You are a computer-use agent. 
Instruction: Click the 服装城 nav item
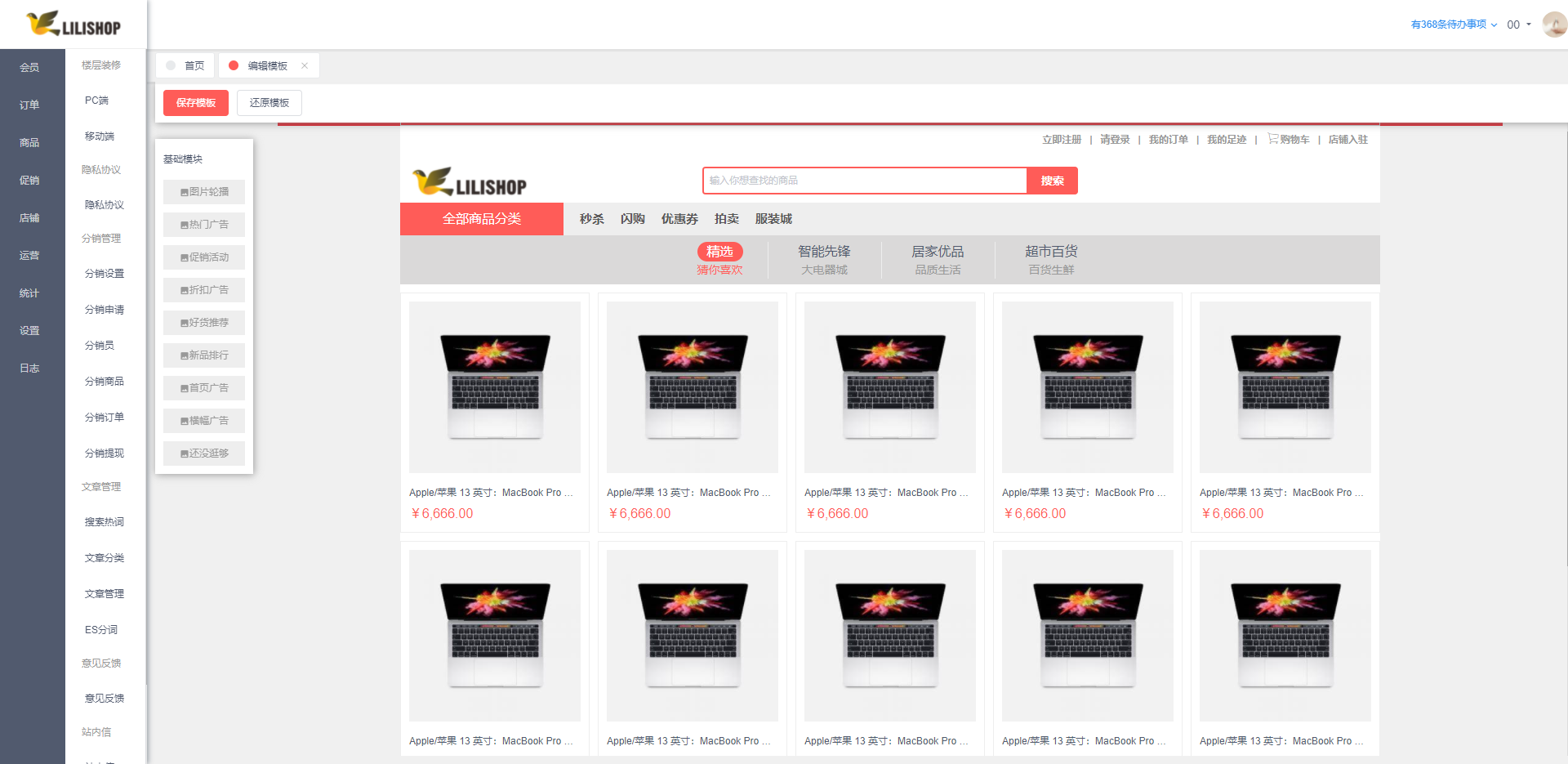pyautogui.click(x=773, y=219)
